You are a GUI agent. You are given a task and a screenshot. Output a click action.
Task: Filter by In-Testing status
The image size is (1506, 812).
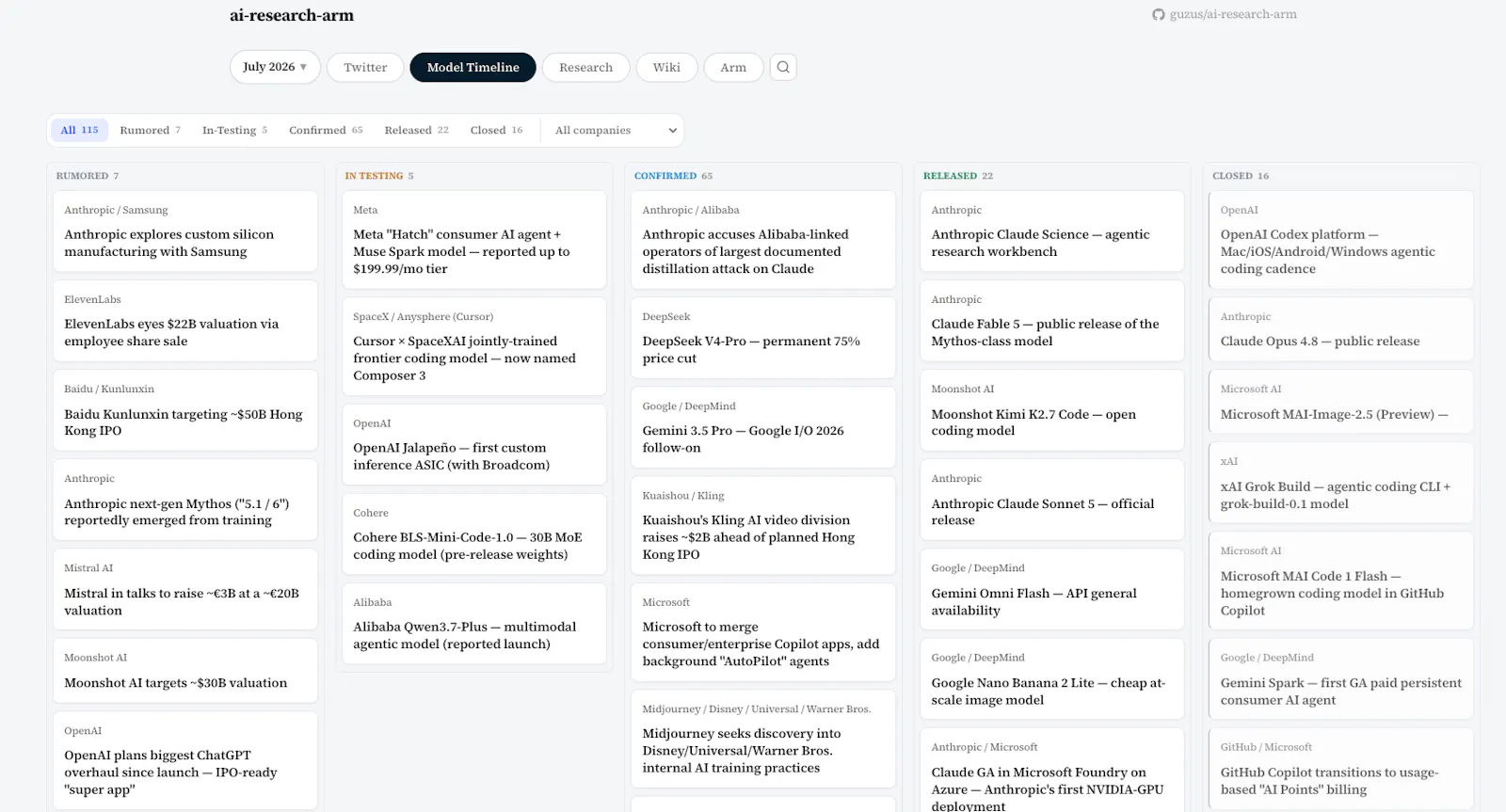tap(234, 130)
